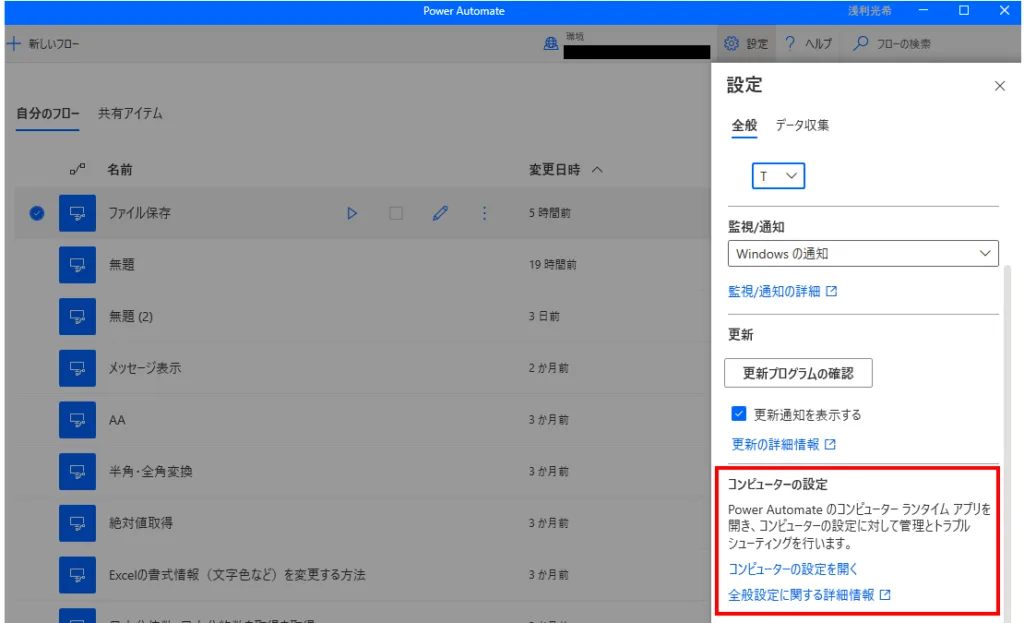Click the stop icon for ファイル保存 flow
1024x623 pixels.
click(x=396, y=213)
